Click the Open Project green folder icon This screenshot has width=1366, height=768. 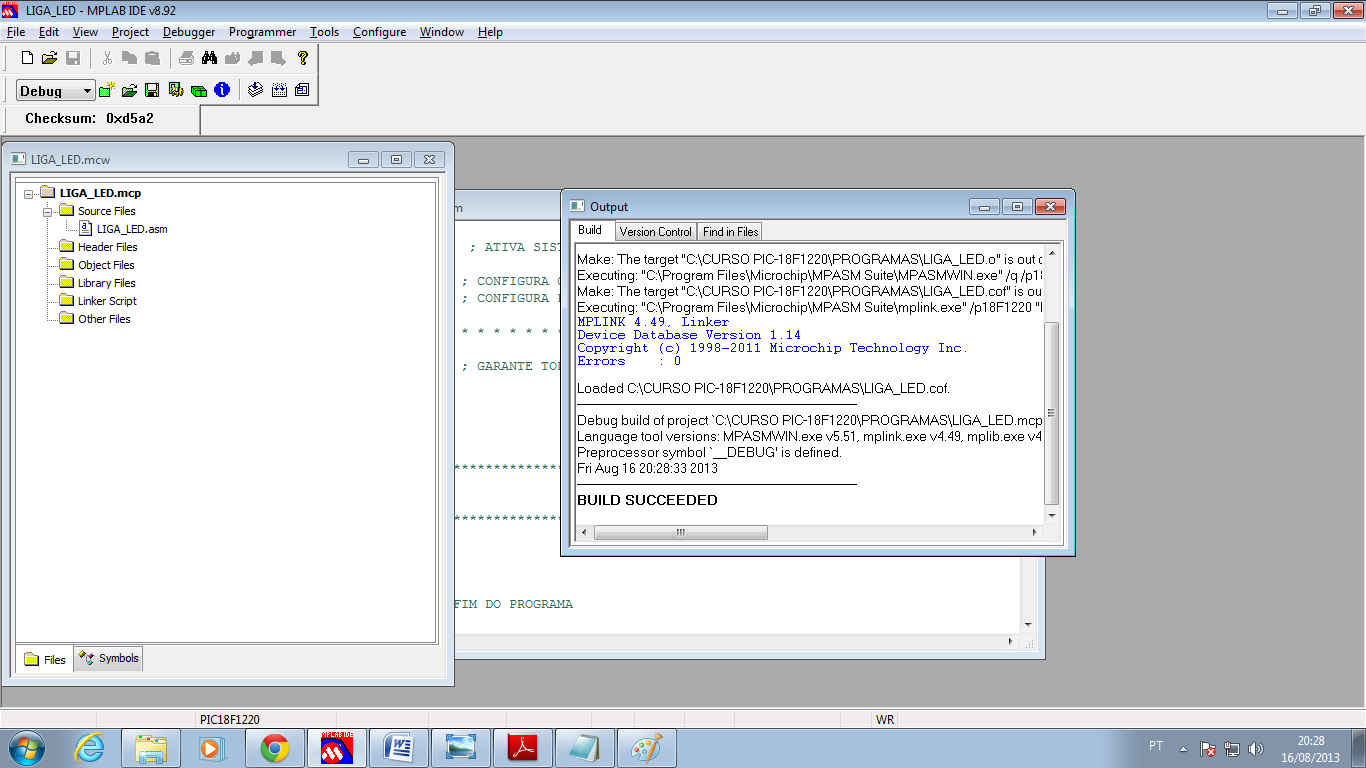click(x=129, y=90)
